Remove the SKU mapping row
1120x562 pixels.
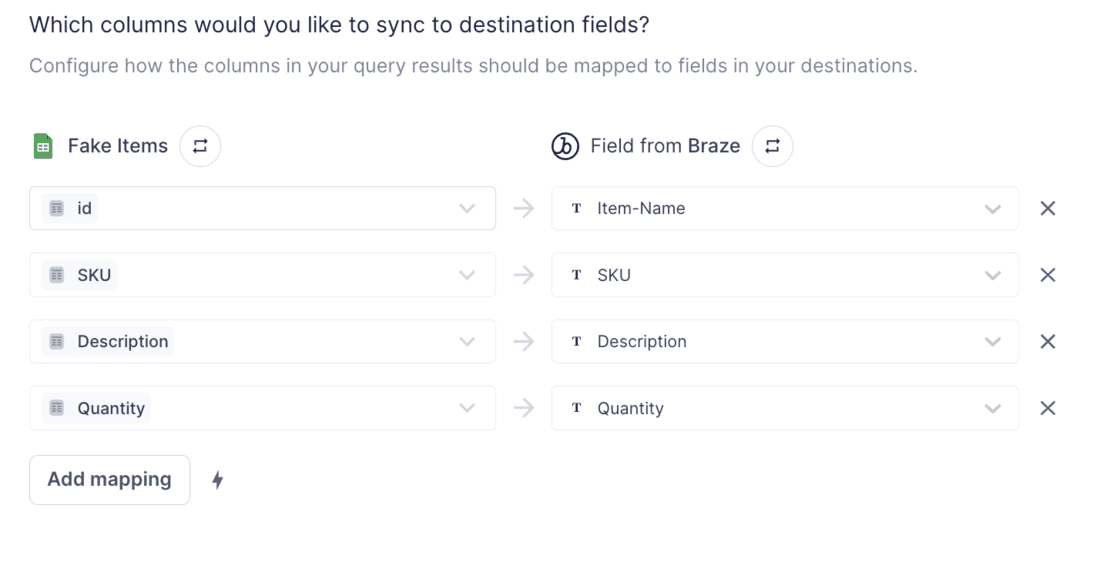[1048, 275]
